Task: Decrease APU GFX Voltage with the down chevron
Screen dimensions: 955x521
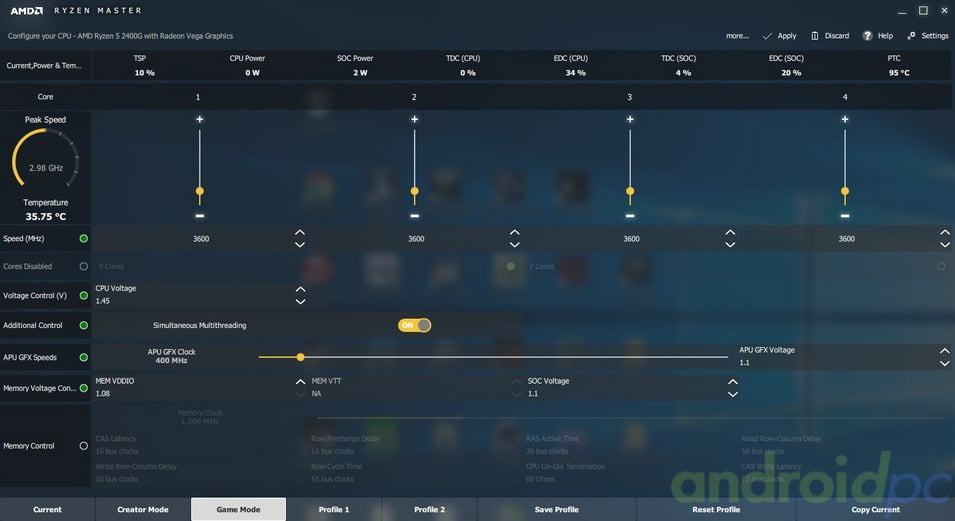Action: tap(944, 363)
